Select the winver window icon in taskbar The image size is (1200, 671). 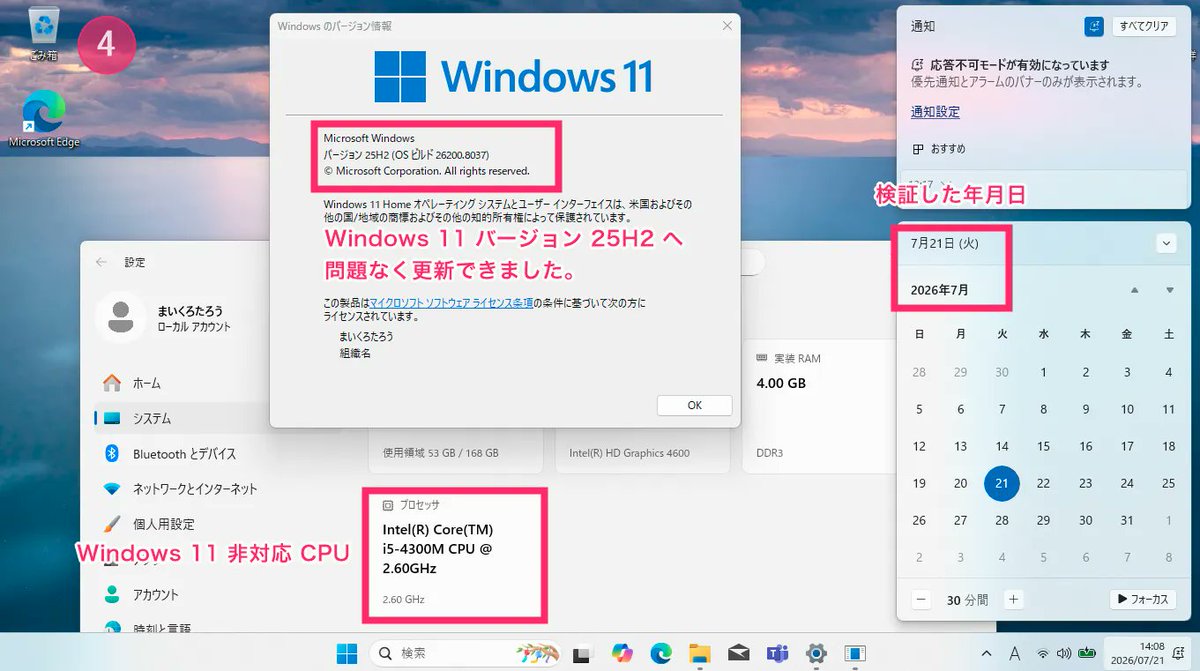[855, 653]
